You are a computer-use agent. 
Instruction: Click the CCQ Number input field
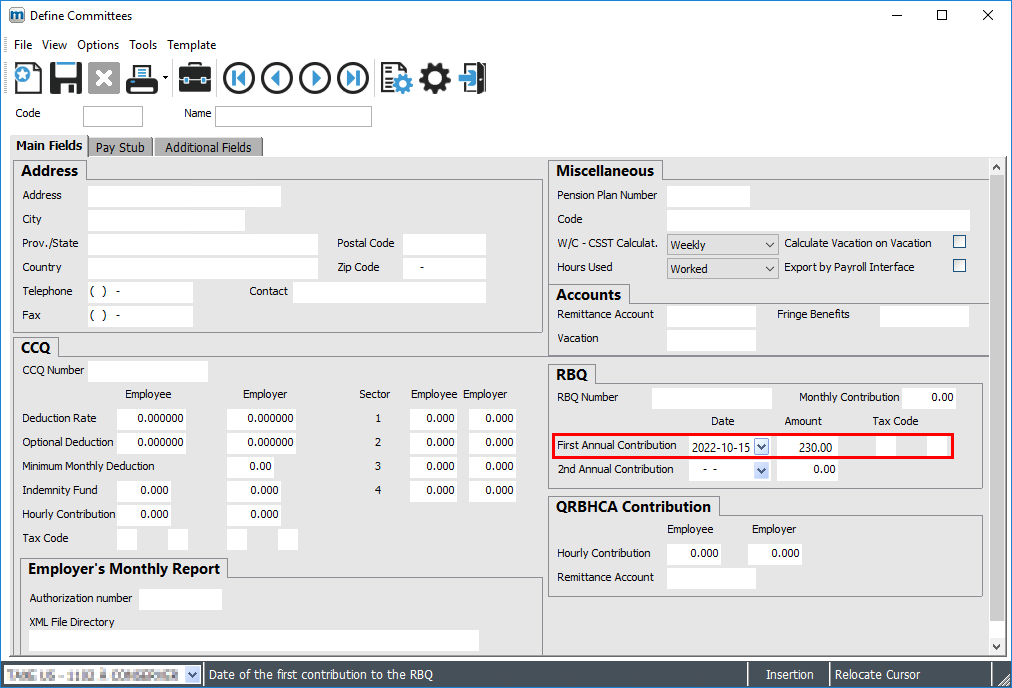[148, 371]
